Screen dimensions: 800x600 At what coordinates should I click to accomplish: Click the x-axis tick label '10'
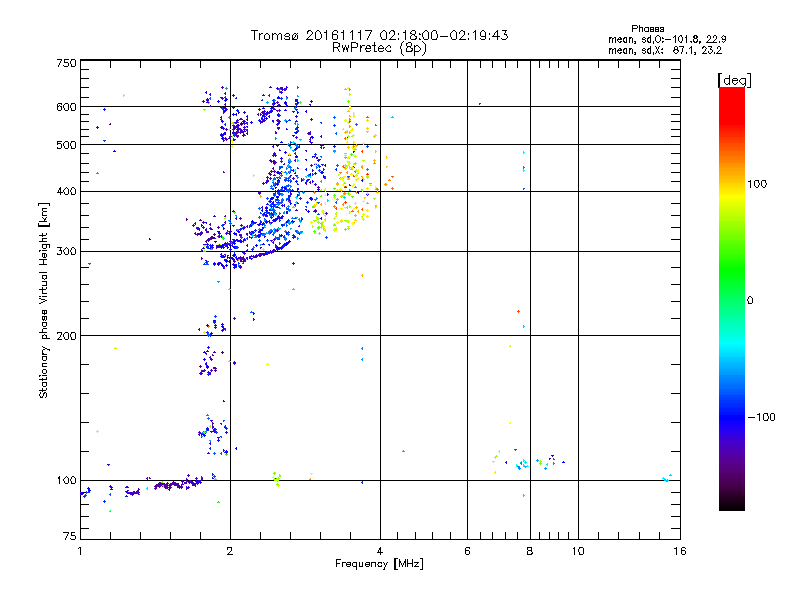[x=578, y=551]
